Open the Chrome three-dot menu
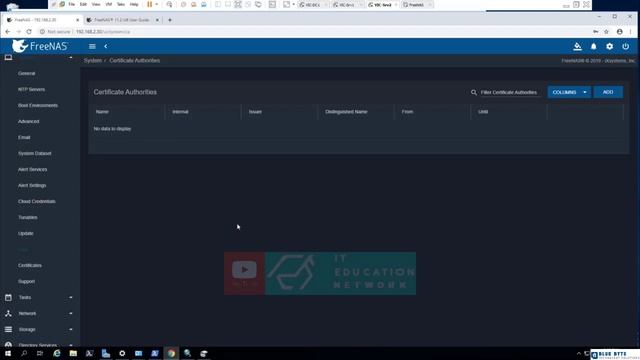The height and width of the screenshot is (360, 640). click(x=631, y=31)
